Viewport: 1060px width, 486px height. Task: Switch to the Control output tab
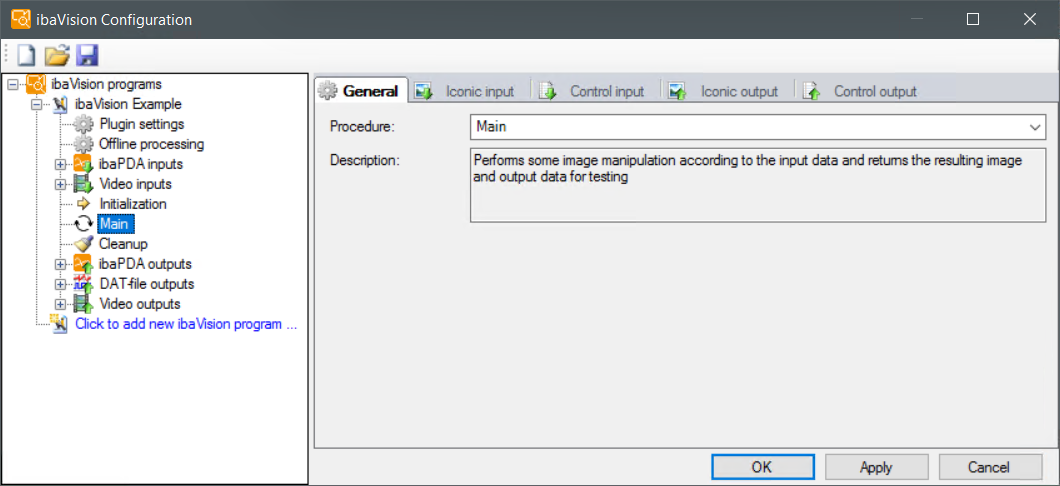tap(859, 91)
